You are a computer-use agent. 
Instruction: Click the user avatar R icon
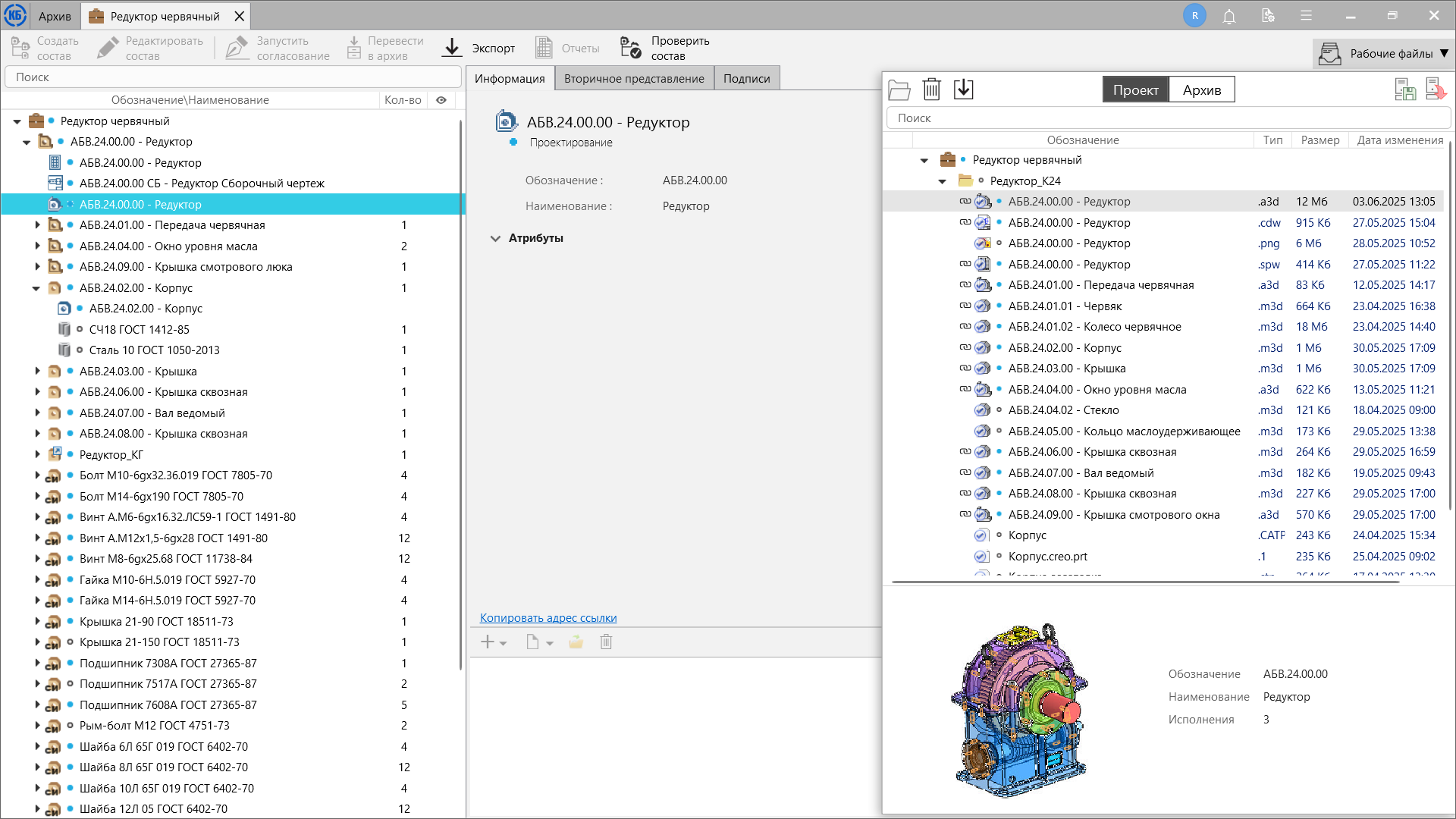[x=1194, y=16]
